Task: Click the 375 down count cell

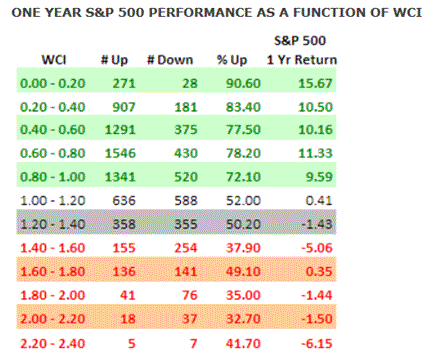Action: [x=186, y=130]
